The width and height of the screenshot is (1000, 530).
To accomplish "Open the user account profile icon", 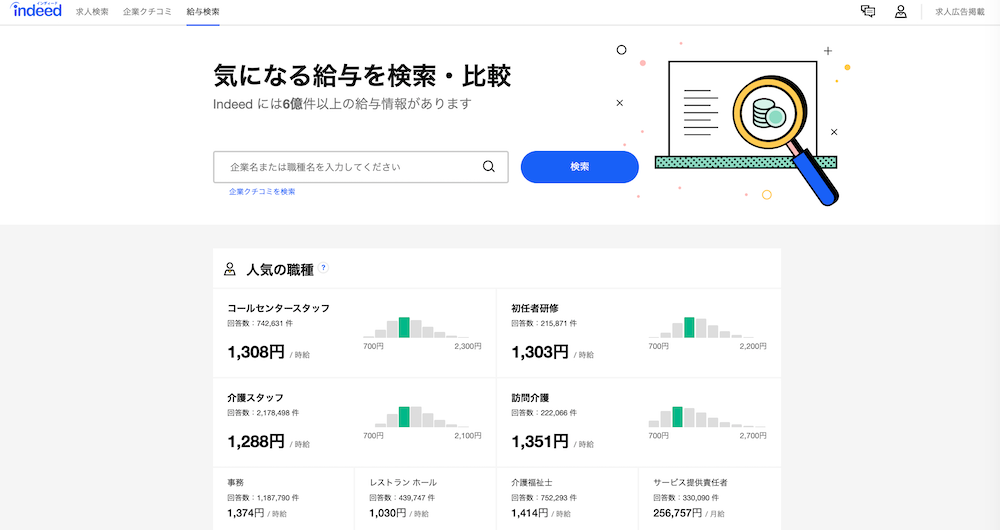I will (900, 12).
